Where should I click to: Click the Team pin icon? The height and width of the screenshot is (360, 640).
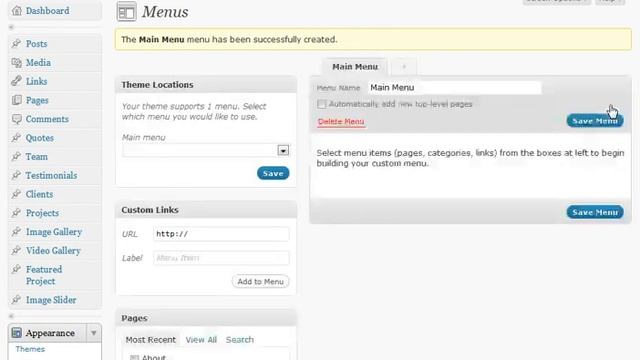16,156
